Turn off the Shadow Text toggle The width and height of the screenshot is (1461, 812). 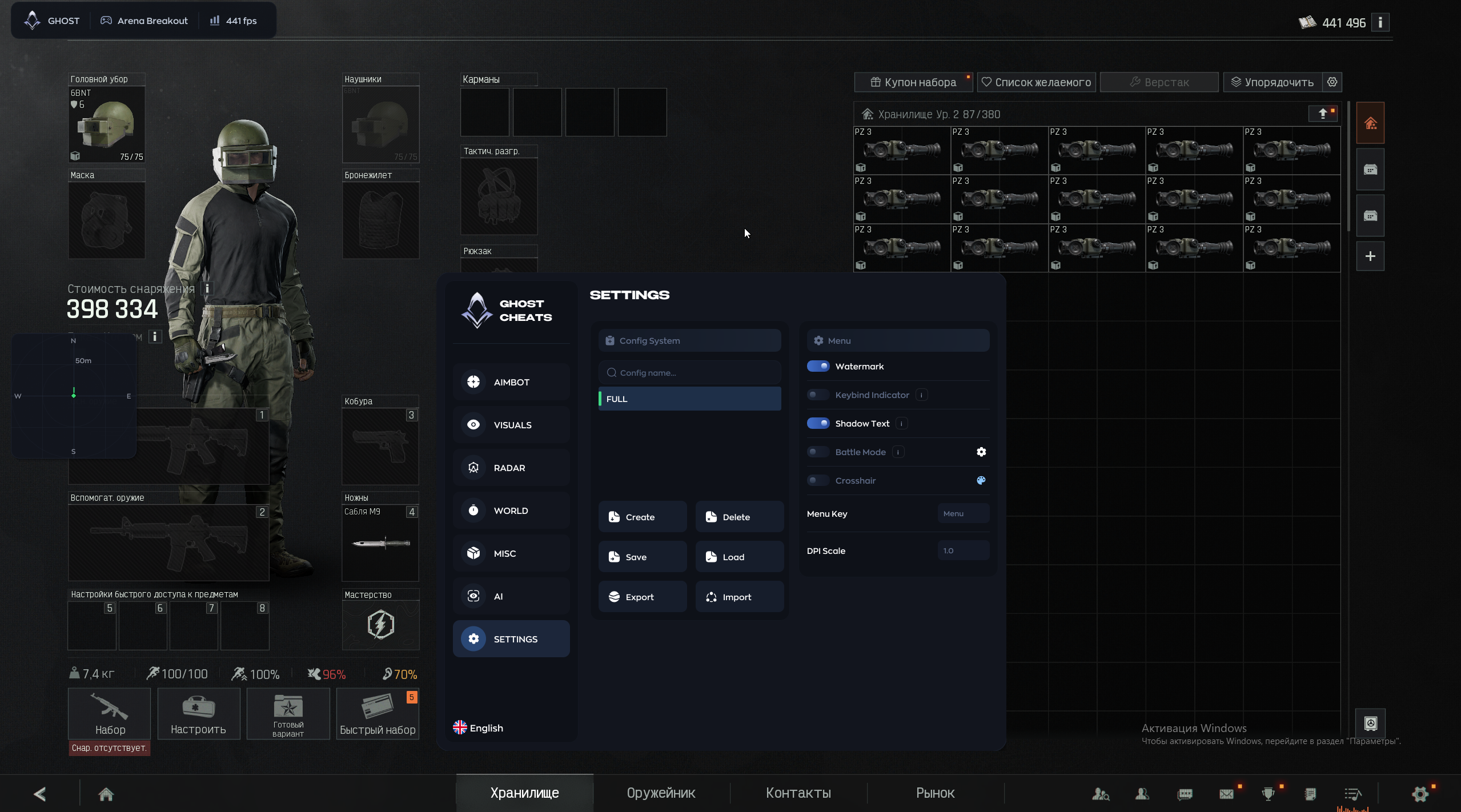tap(818, 423)
